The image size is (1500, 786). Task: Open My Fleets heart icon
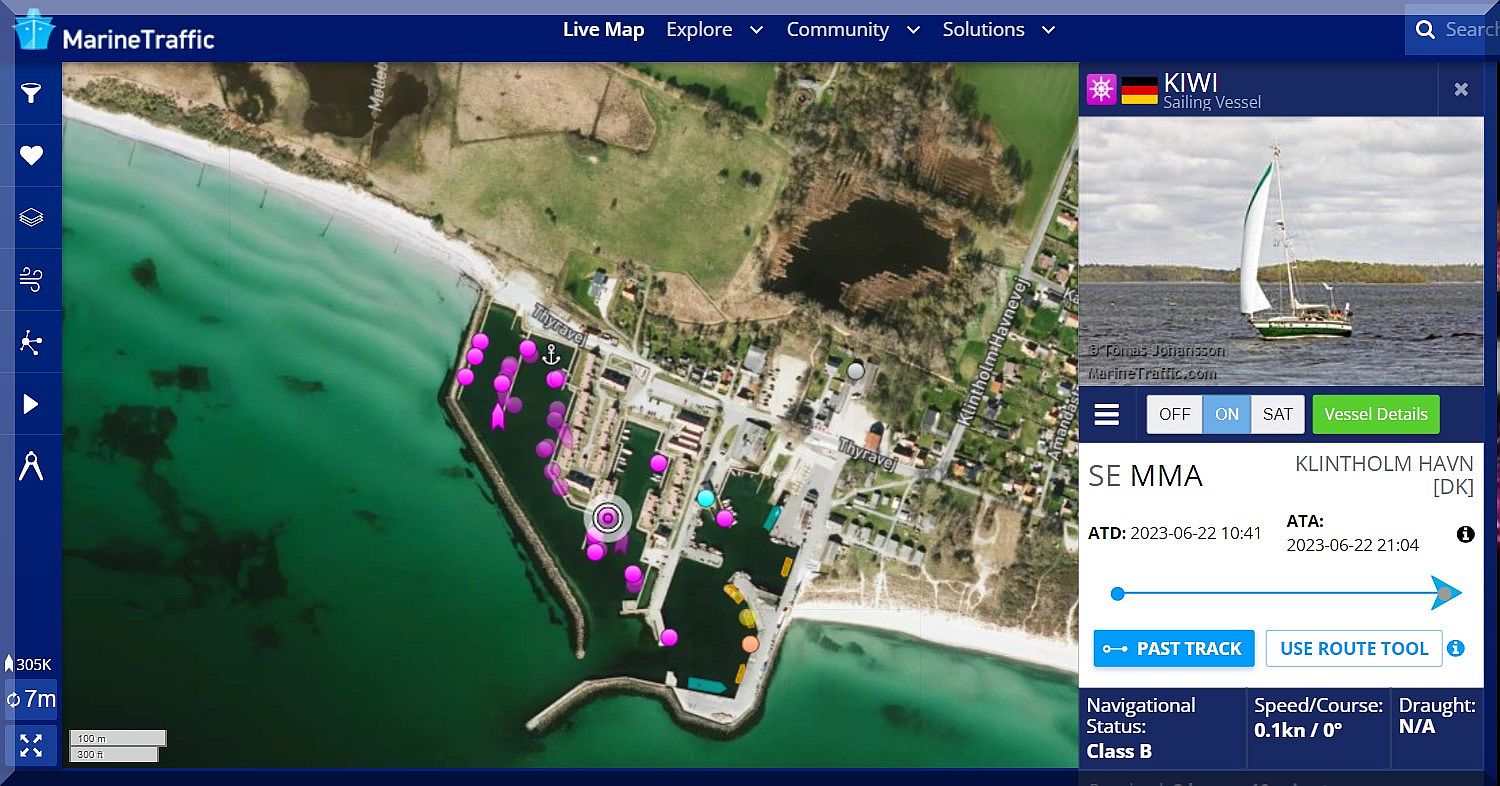tap(31, 155)
